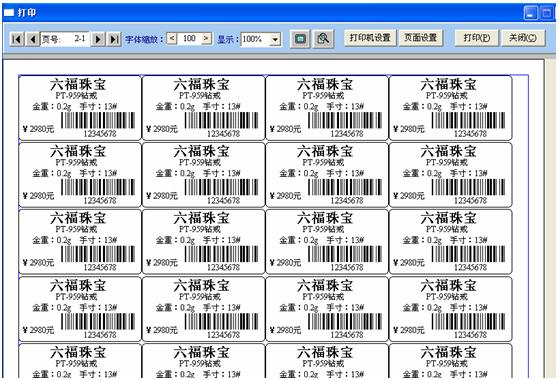Click the vertical scrollbar on the right
The width and height of the screenshot is (559, 380).
point(549,217)
